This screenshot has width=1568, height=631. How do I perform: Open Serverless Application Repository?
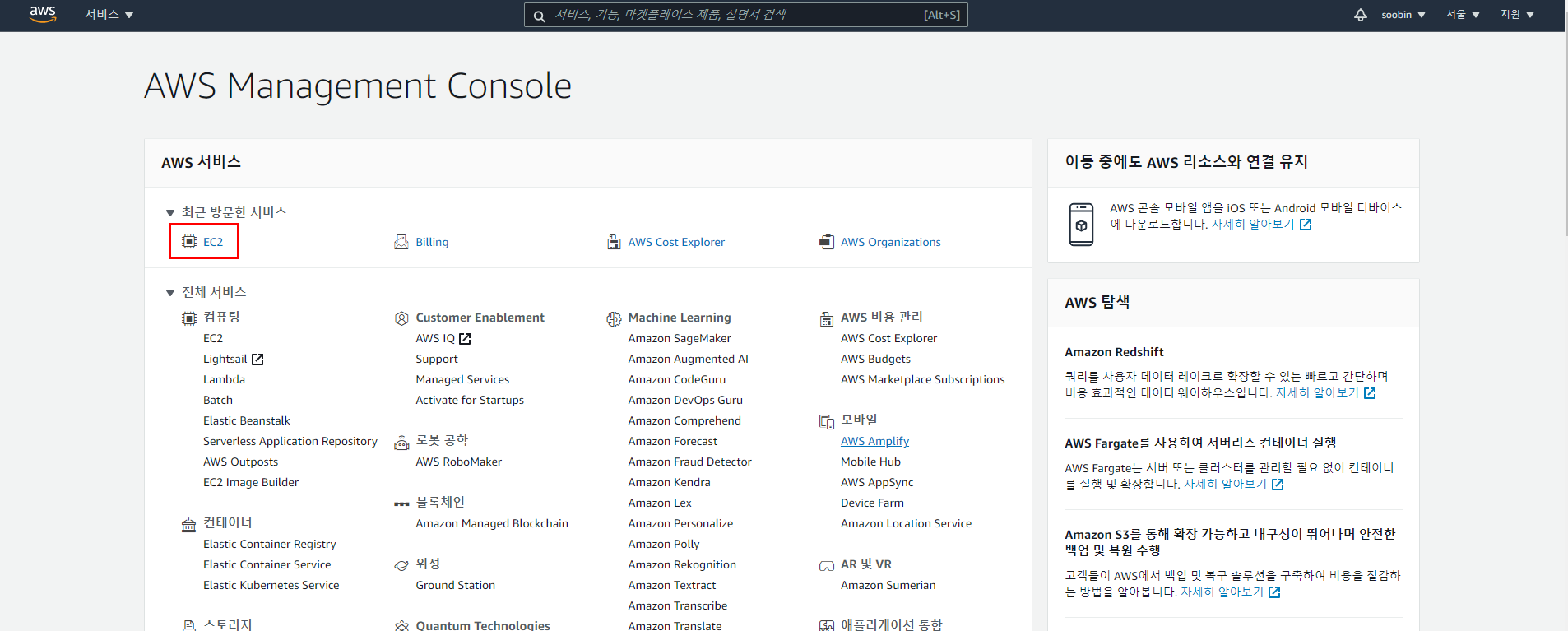290,441
